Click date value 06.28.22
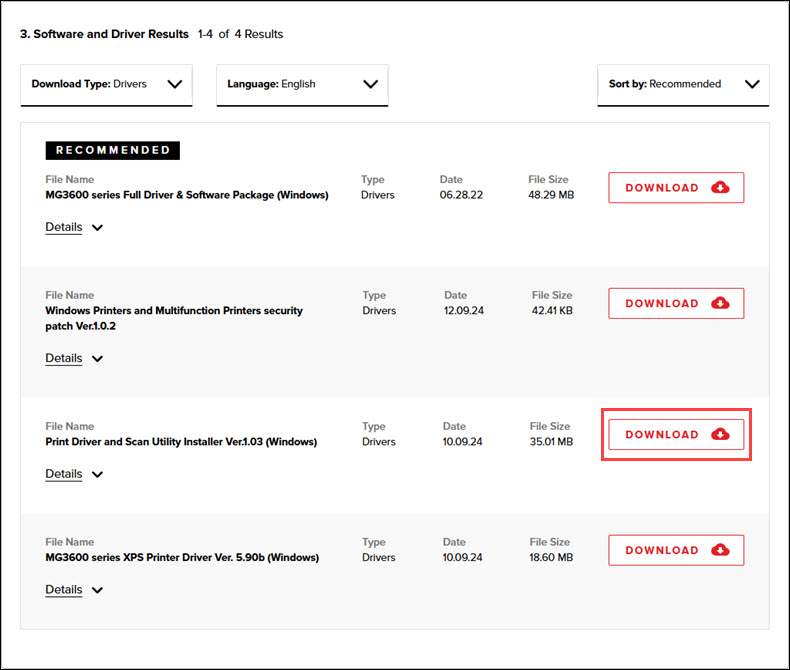 (x=461, y=195)
